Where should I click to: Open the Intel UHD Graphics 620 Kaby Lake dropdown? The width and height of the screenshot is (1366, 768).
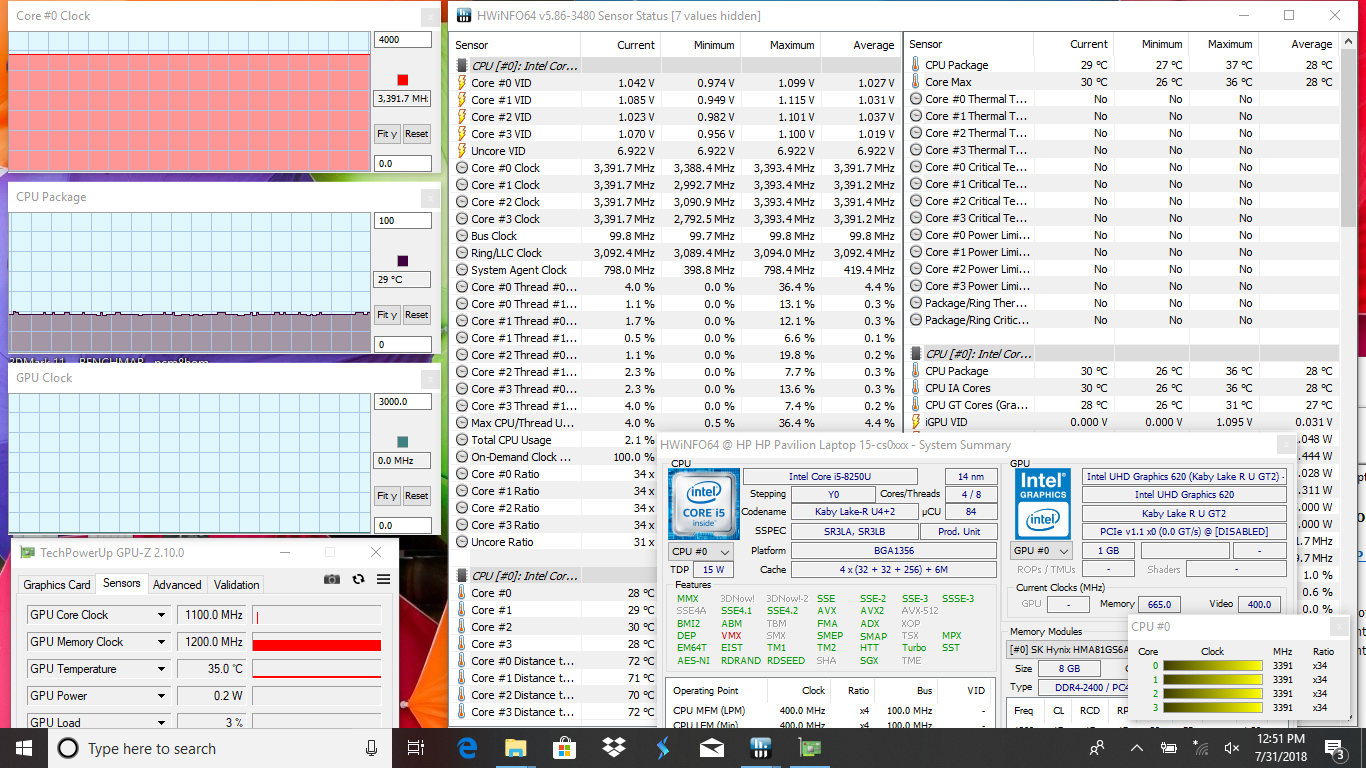coord(1184,477)
